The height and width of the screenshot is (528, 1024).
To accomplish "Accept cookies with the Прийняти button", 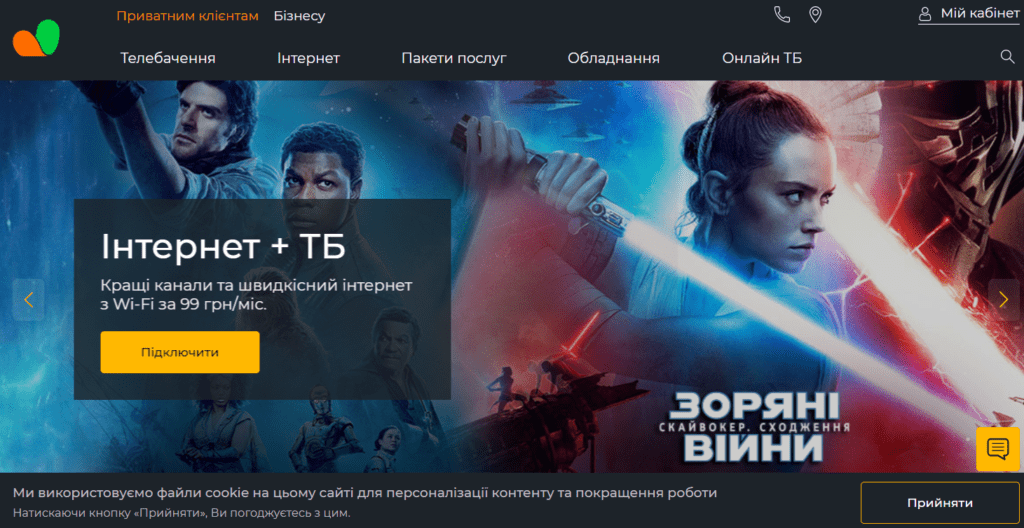I will [940, 503].
